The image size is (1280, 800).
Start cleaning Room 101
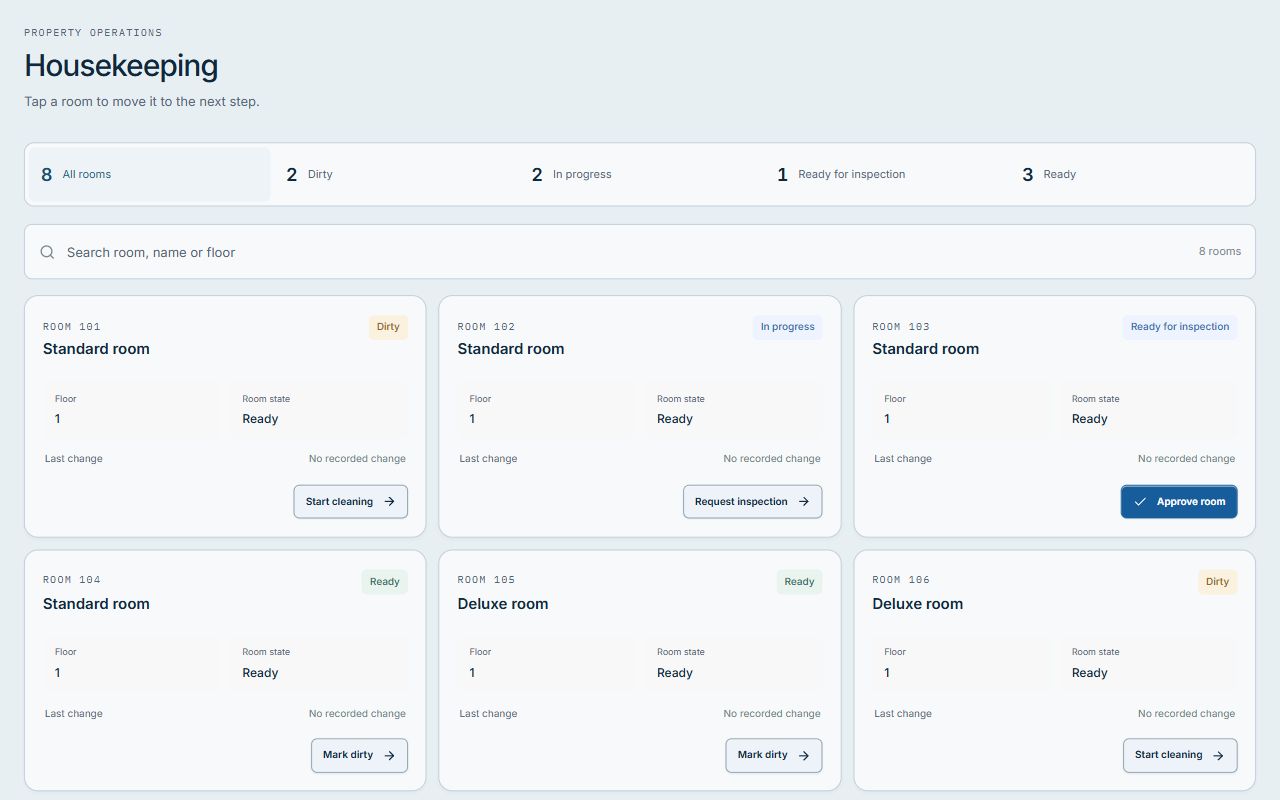point(350,502)
